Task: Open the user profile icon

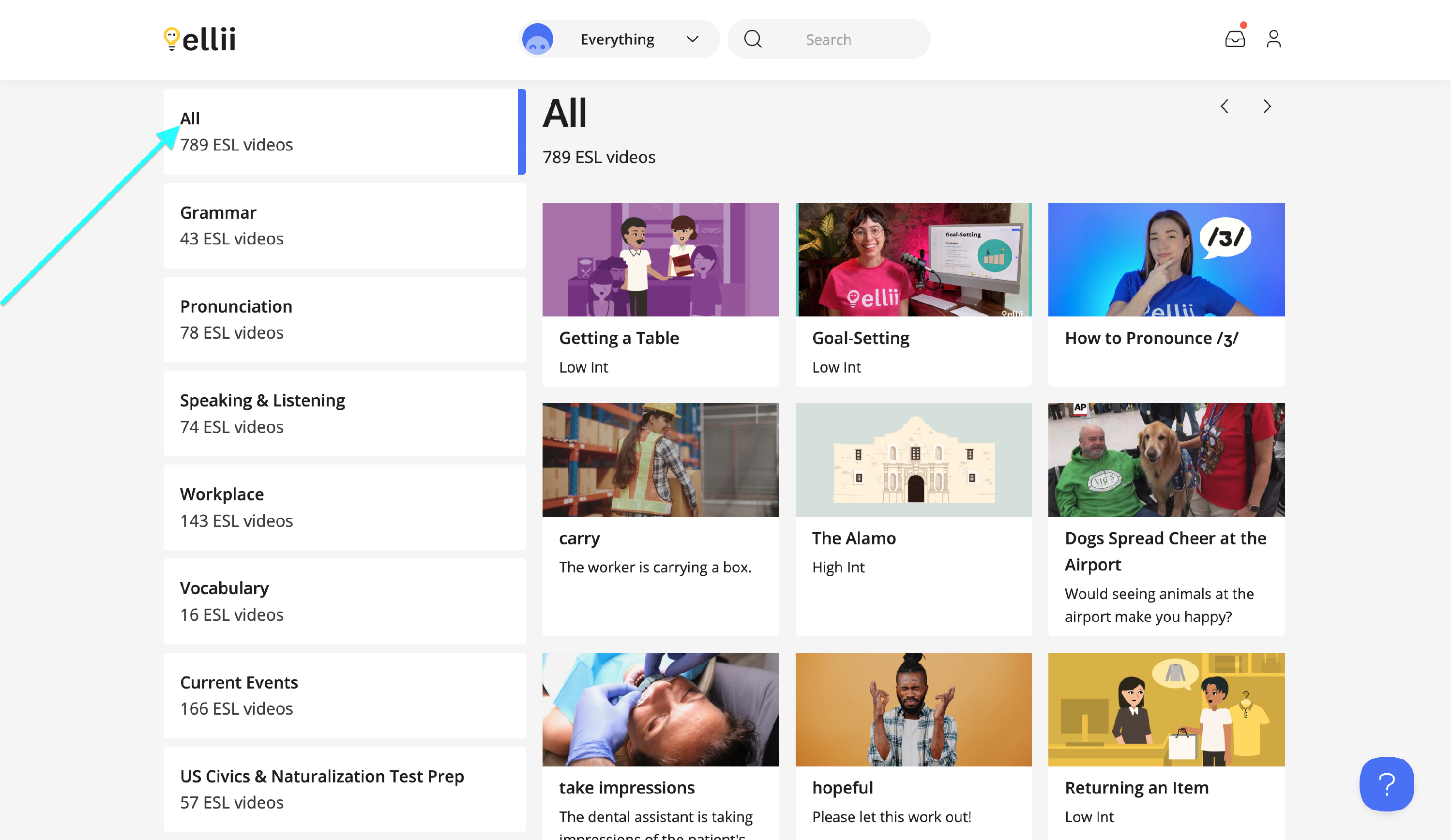Action: click(x=1273, y=39)
